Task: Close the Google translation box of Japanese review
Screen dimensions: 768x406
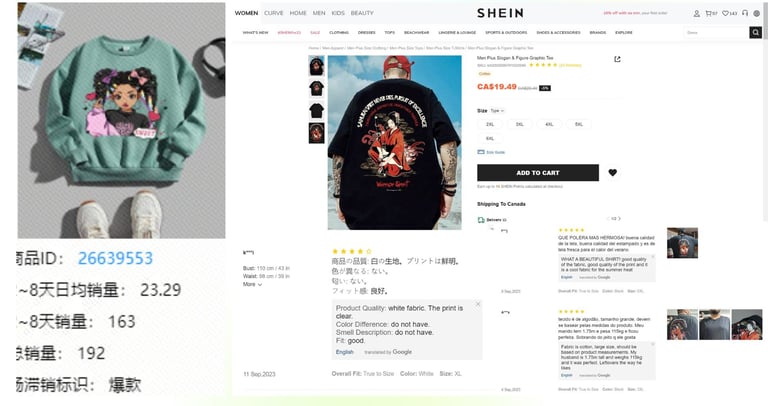Action: (x=478, y=304)
